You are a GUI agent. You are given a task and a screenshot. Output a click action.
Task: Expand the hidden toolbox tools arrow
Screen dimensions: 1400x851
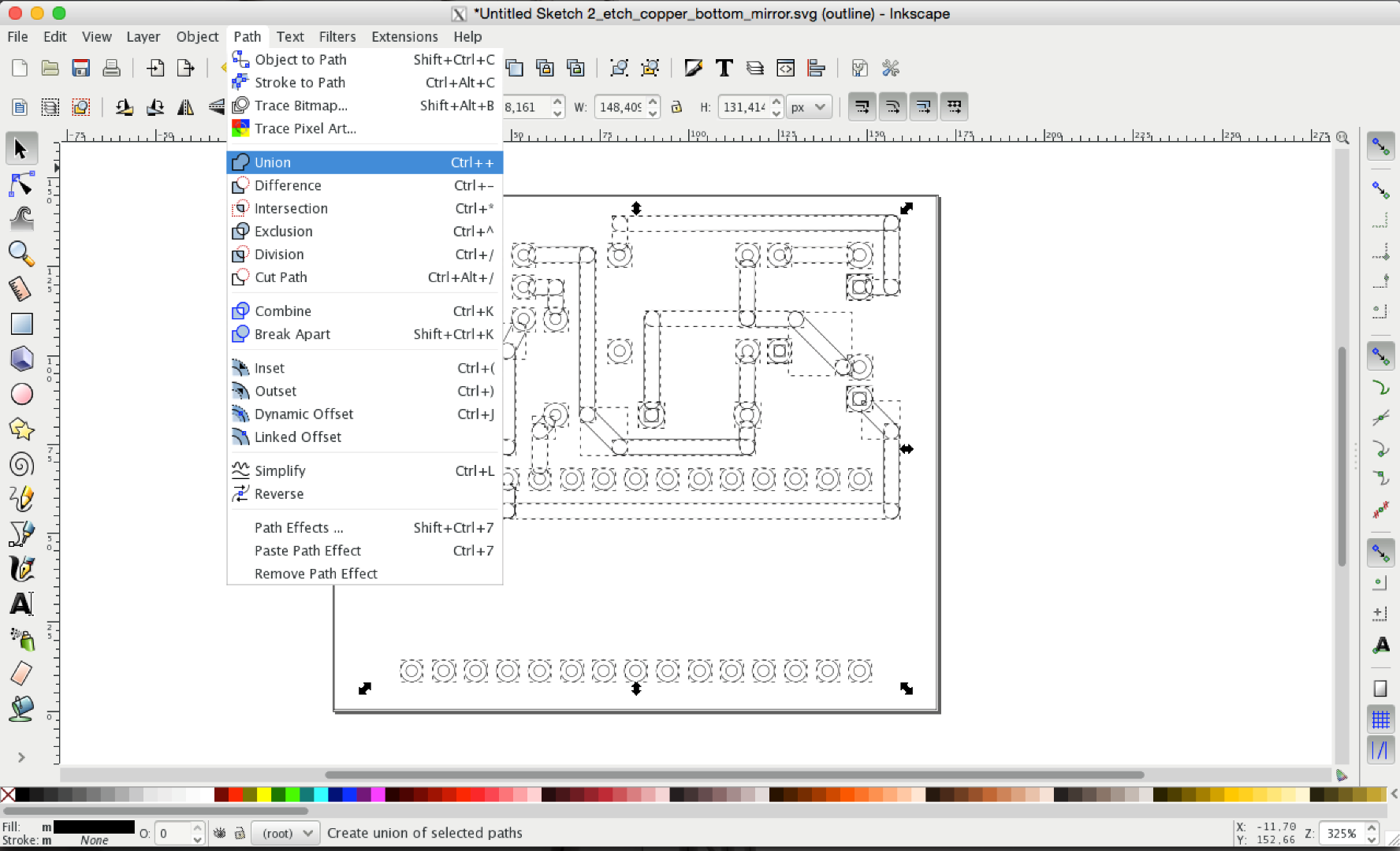click(x=21, y=757)
